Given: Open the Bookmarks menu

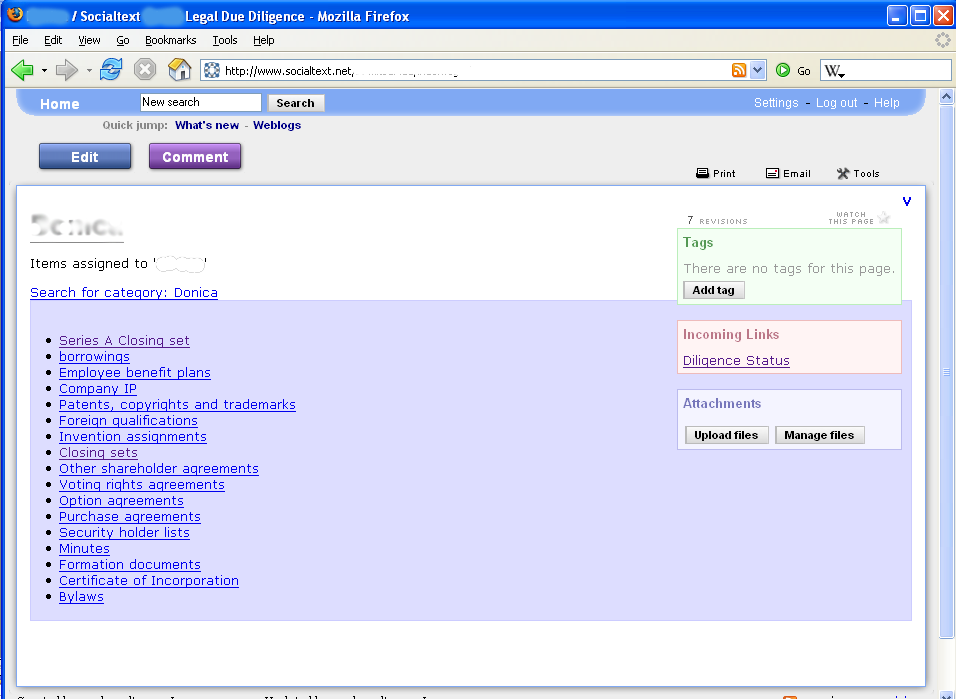Looking at the screenshot, I should point(170,40).
